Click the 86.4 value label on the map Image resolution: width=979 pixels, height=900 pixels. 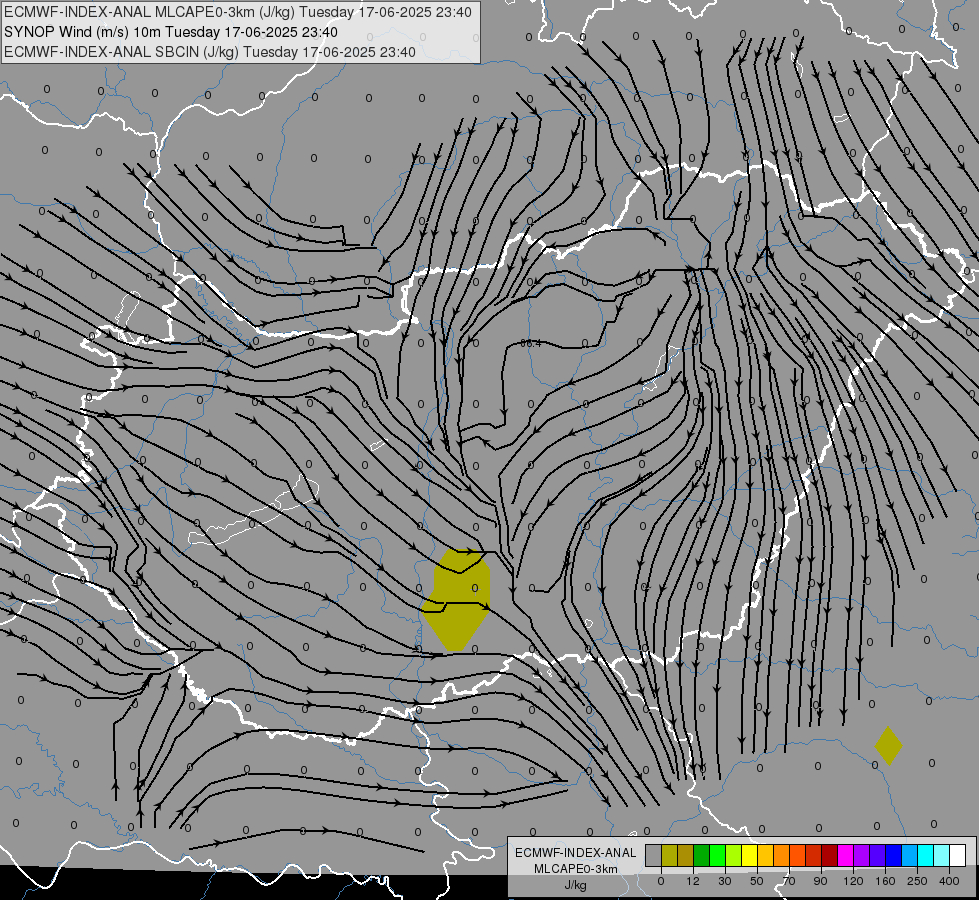click(530, 344)
